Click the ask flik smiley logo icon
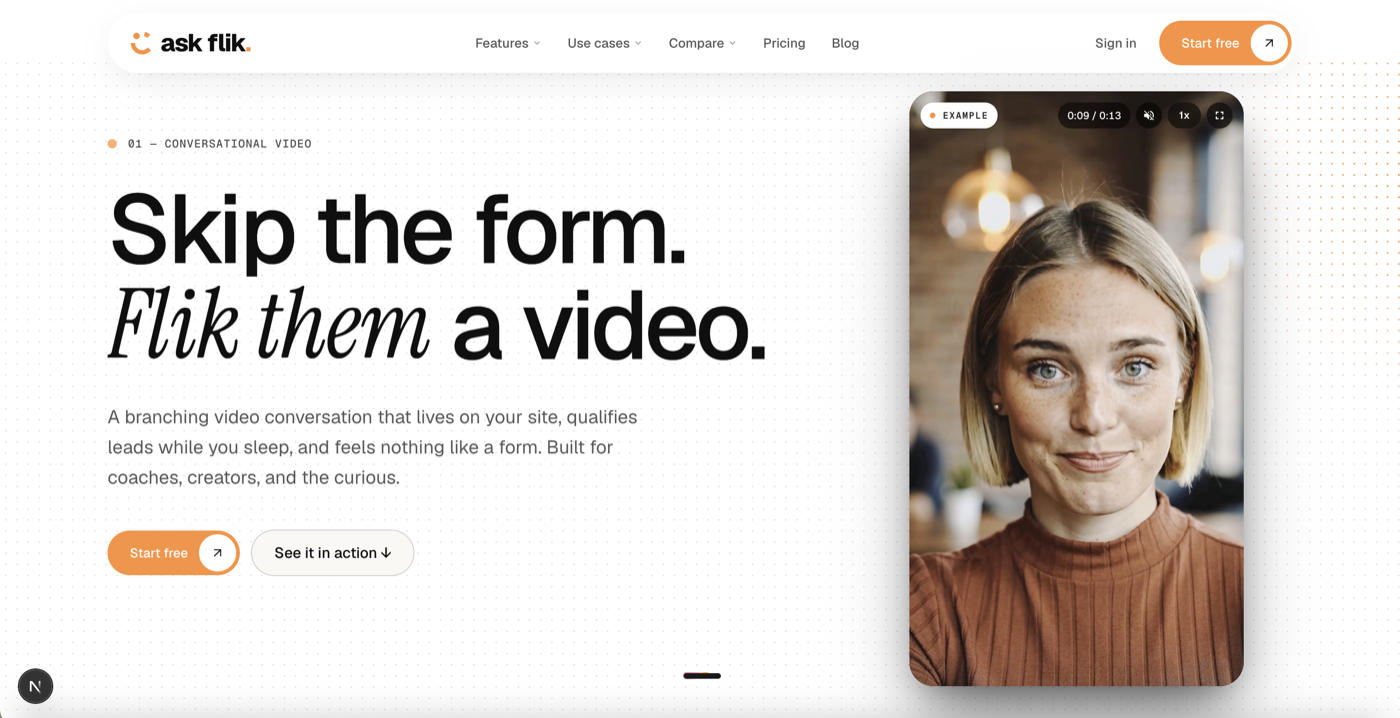Viewport: 1400px width, 718px height. 141,43
